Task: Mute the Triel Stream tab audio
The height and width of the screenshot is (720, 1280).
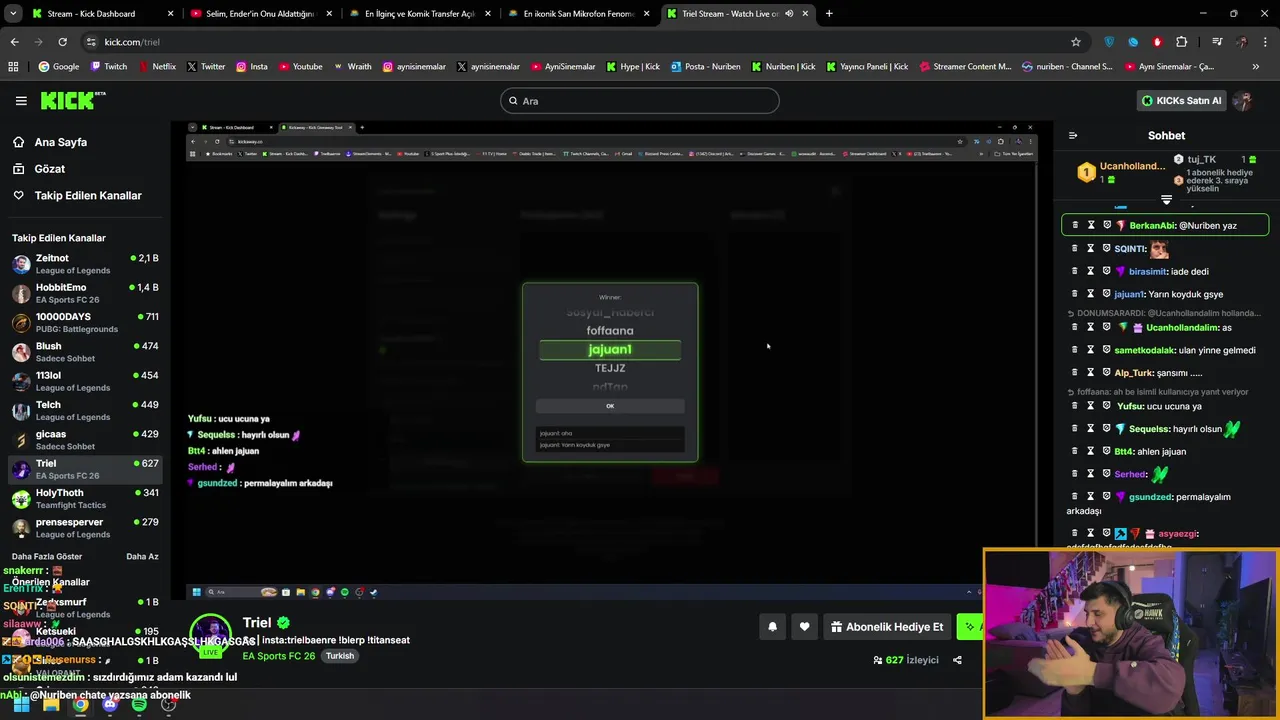Action: pos(789,14)
